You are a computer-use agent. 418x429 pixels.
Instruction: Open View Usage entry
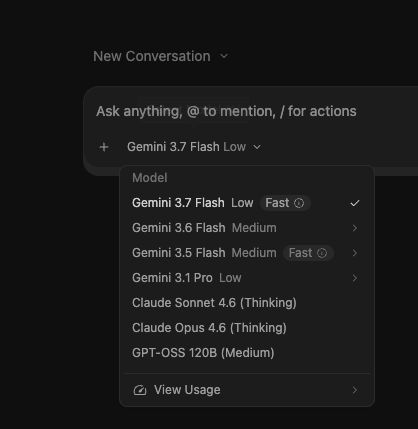[x=247, y=390]
